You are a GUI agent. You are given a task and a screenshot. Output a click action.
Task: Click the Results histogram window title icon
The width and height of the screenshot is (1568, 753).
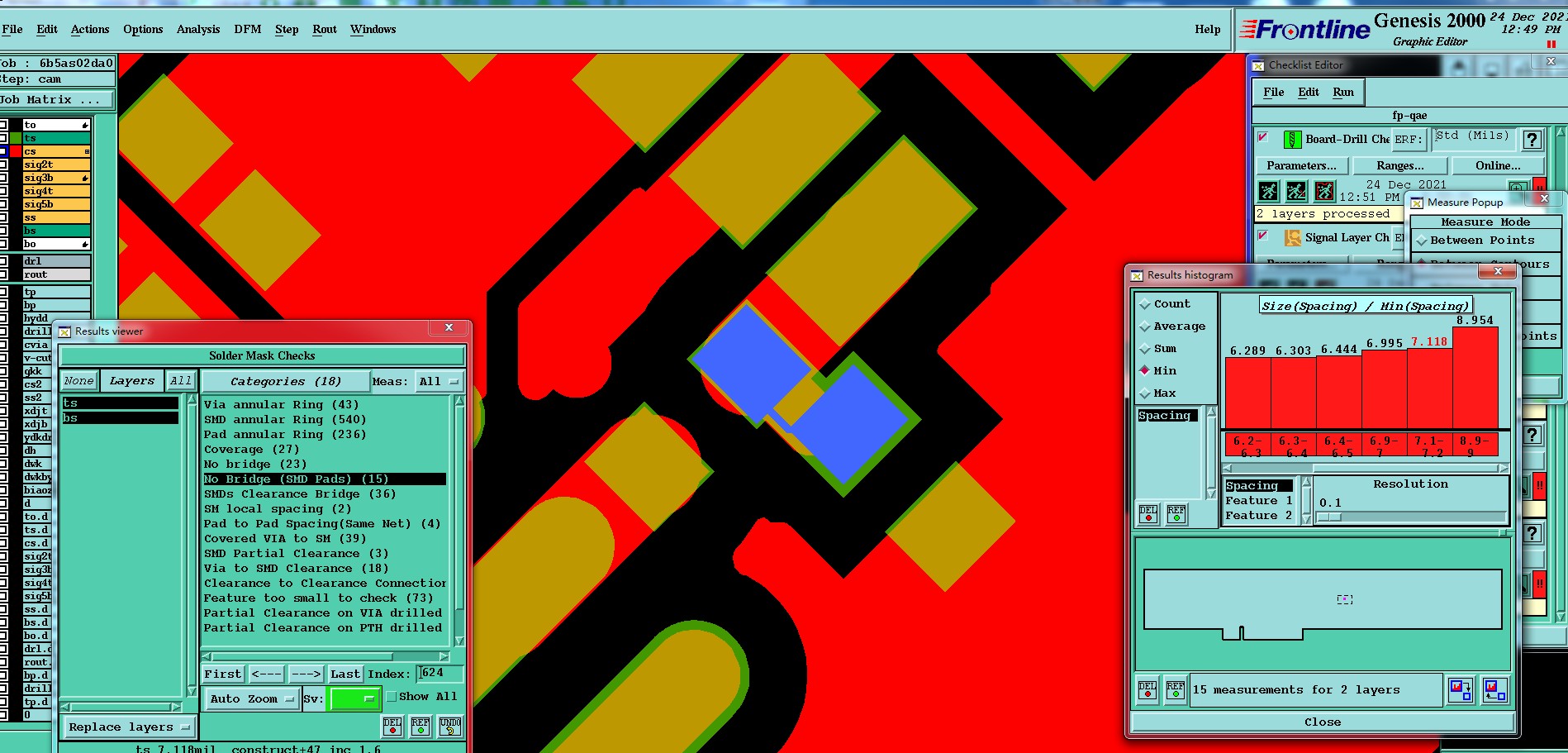[x=1137, y=275]
